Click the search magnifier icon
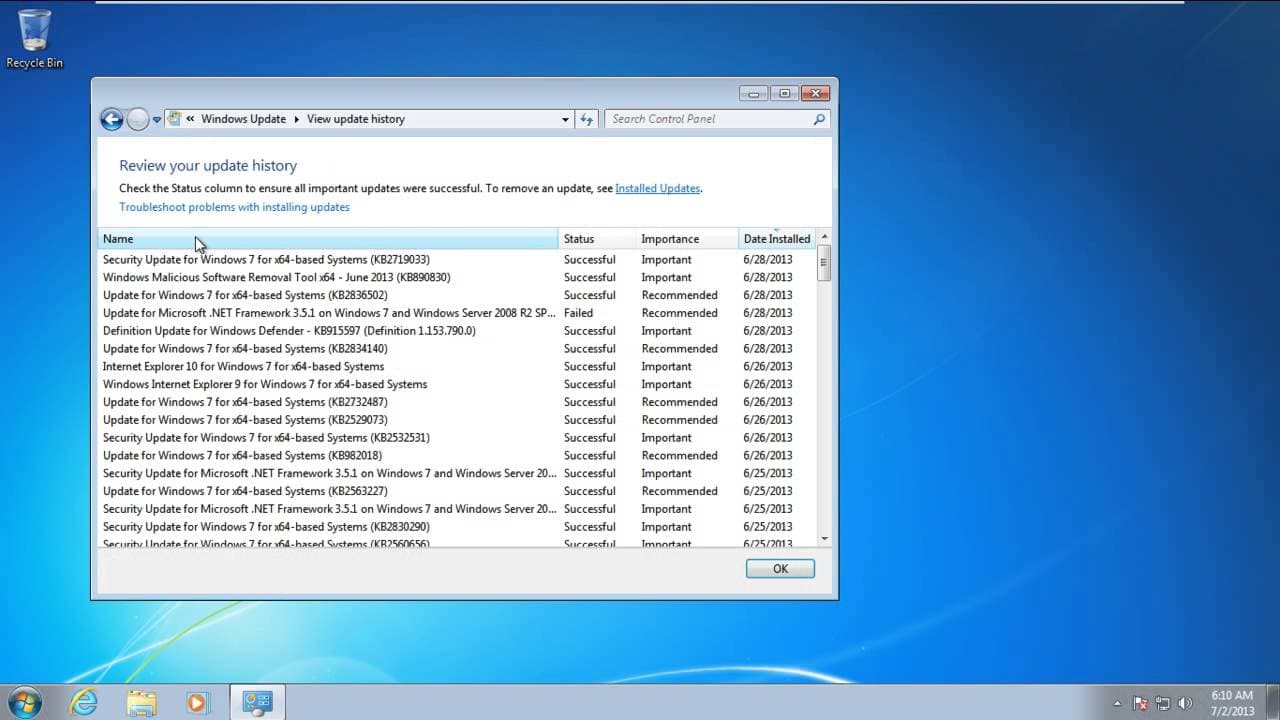Viewport: 1280px width, 720px height. click(819, 119)
